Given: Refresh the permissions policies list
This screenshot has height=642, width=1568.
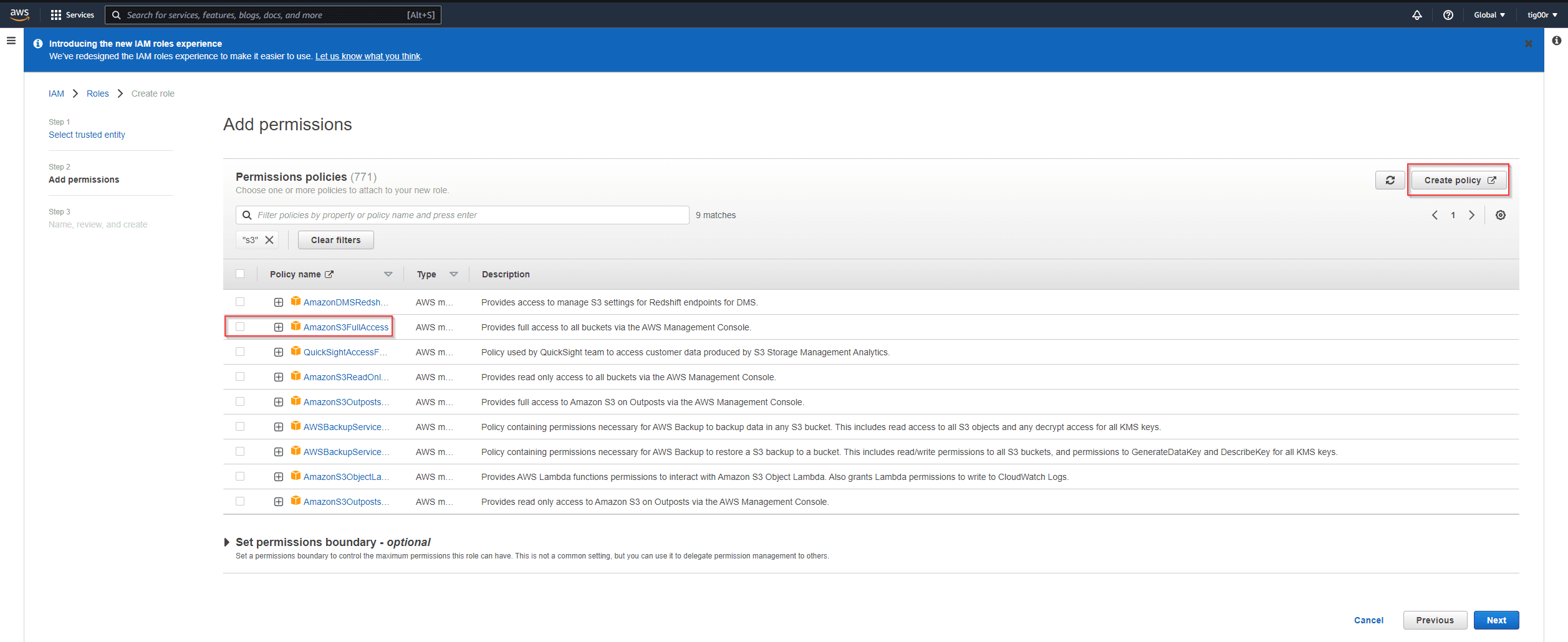Looking at the screenshot, I should (x=1390, y=180).
